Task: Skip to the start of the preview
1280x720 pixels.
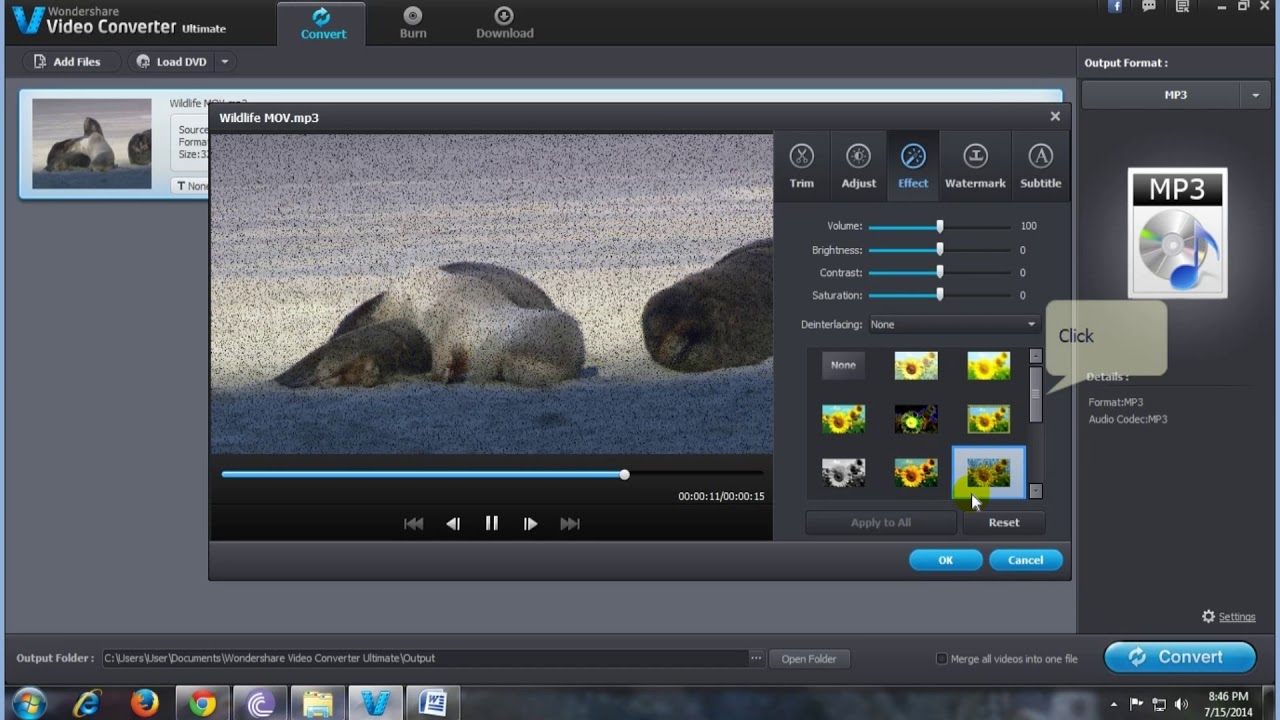Action: [x=413, y=523]
